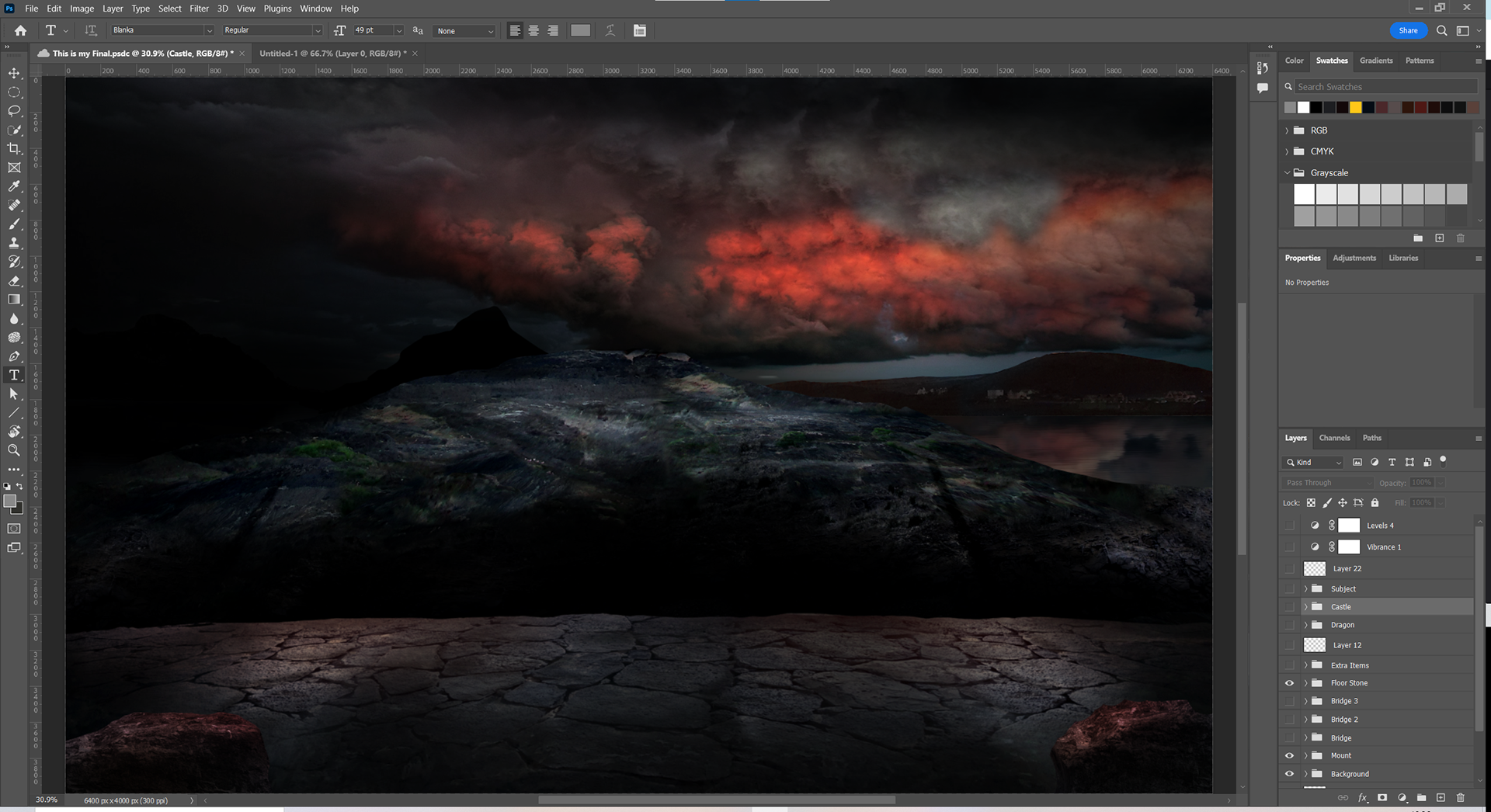The image size is (1491, 812).
Task: Create a new group in Layers
Action: tap(1421, 797)
